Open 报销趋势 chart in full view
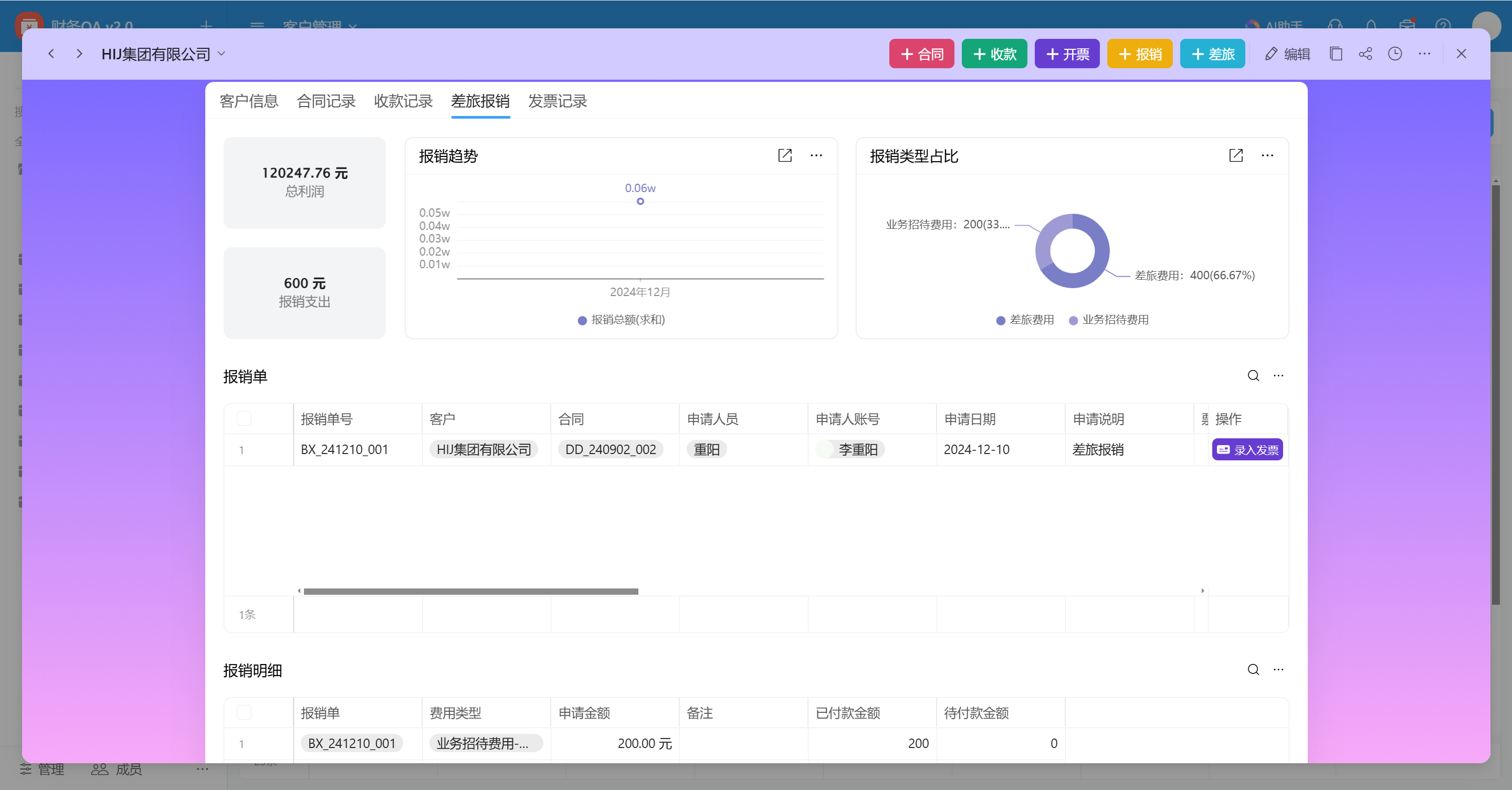 click(785, 155)
